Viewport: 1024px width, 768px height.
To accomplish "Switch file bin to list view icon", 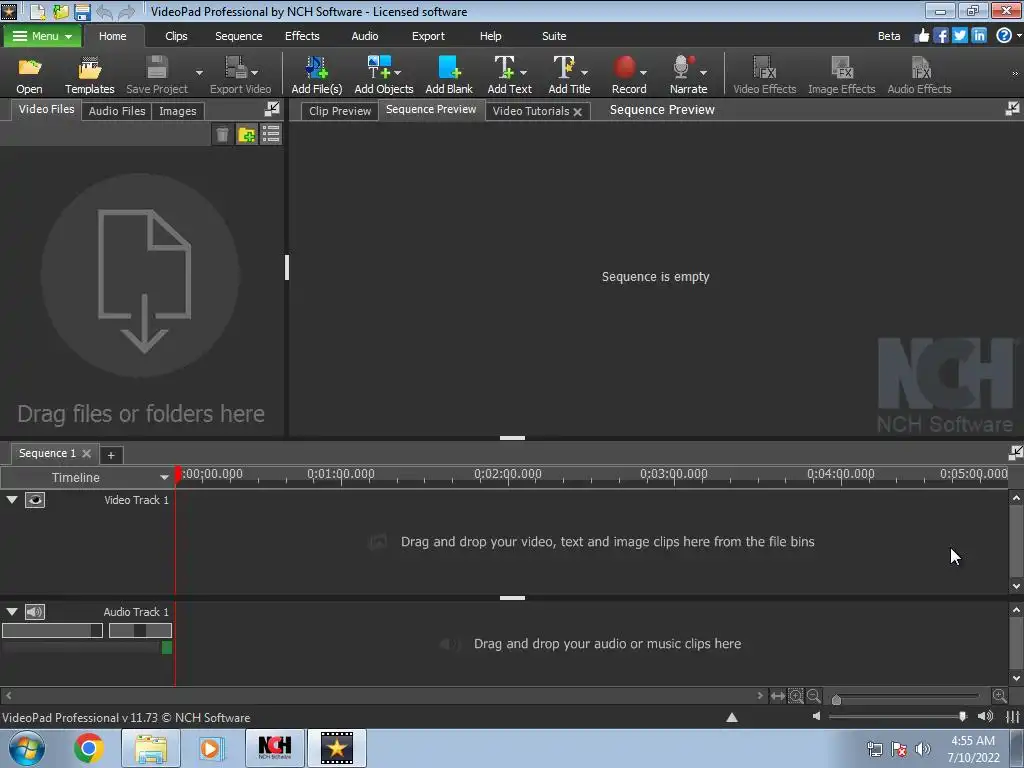I will [271, 135].
